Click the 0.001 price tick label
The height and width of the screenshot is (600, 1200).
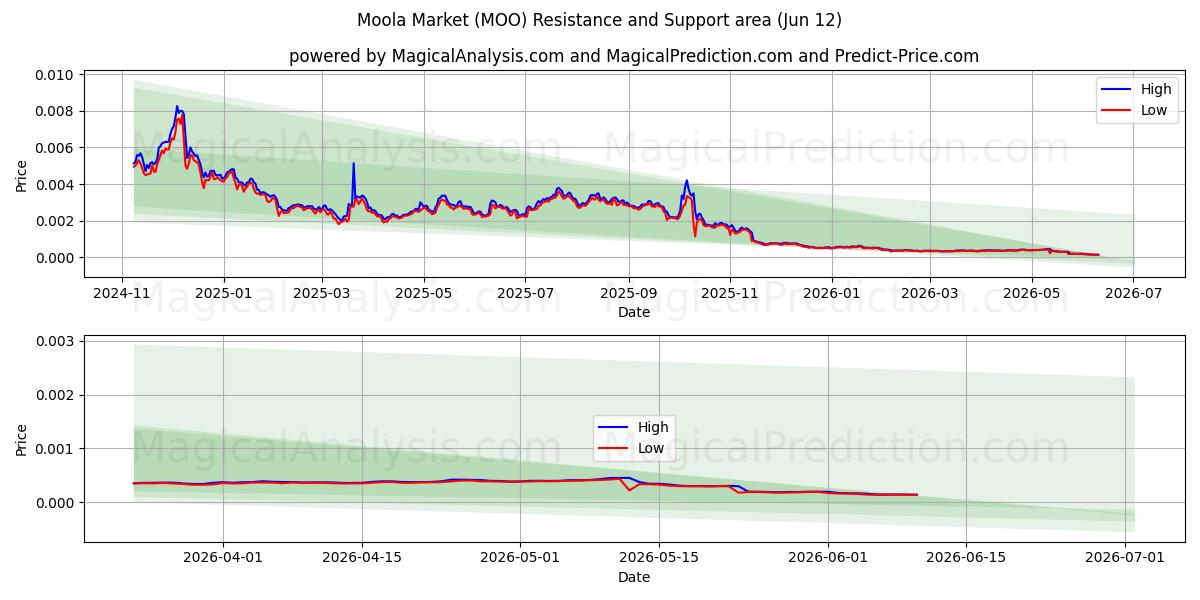click(55, 449)
